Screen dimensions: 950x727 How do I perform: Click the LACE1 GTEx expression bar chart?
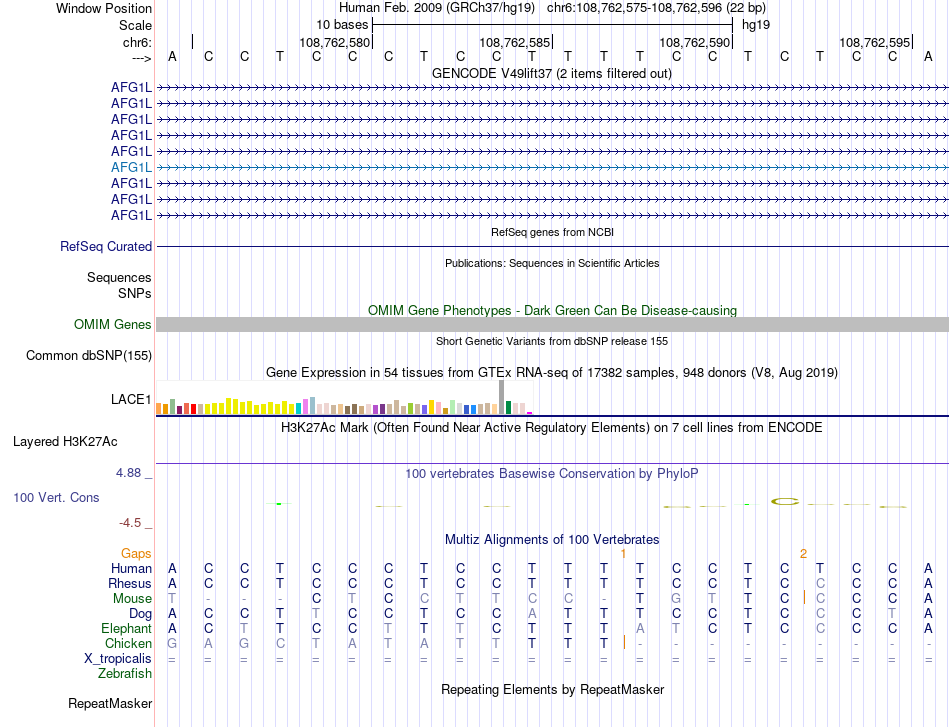click(x=344, y=397)
